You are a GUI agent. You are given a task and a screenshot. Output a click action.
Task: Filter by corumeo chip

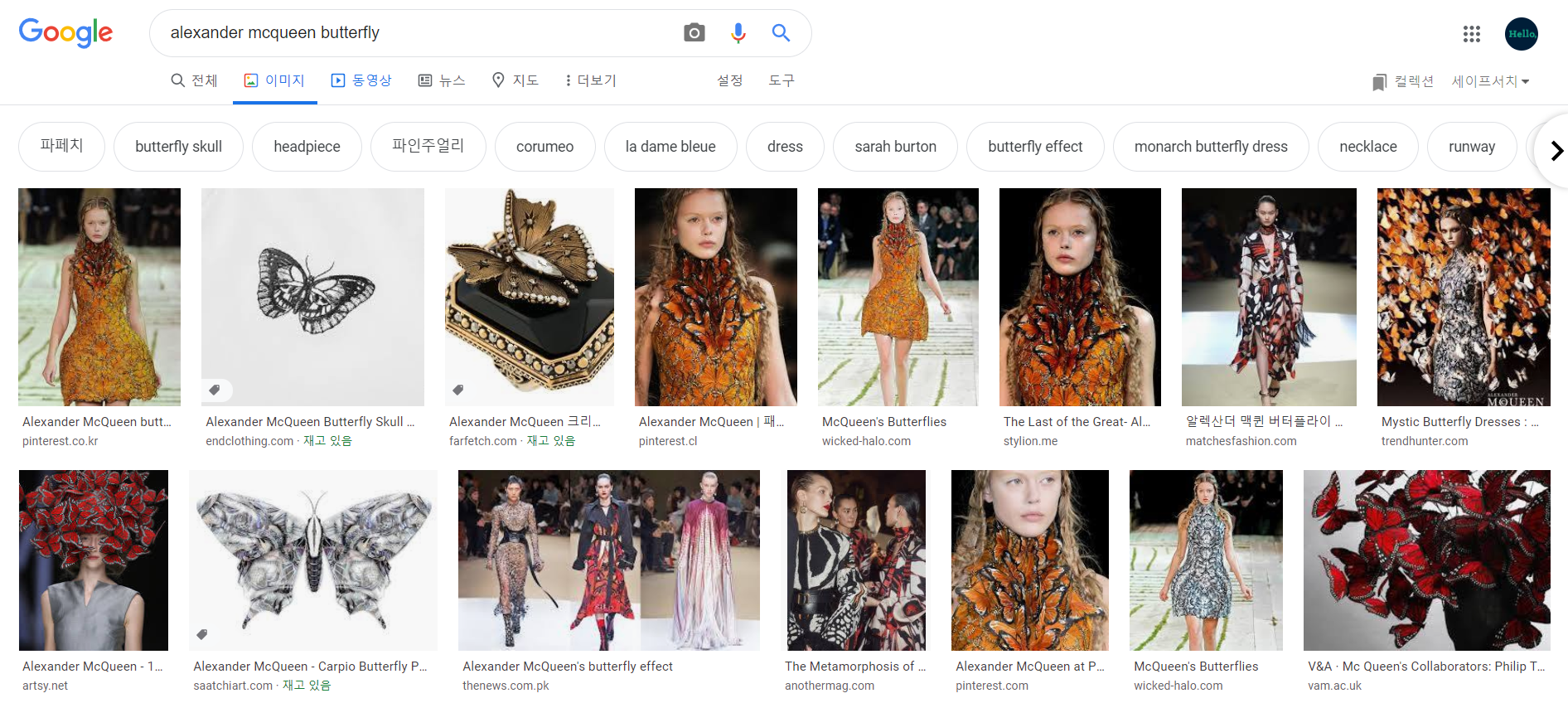point(544,146)
